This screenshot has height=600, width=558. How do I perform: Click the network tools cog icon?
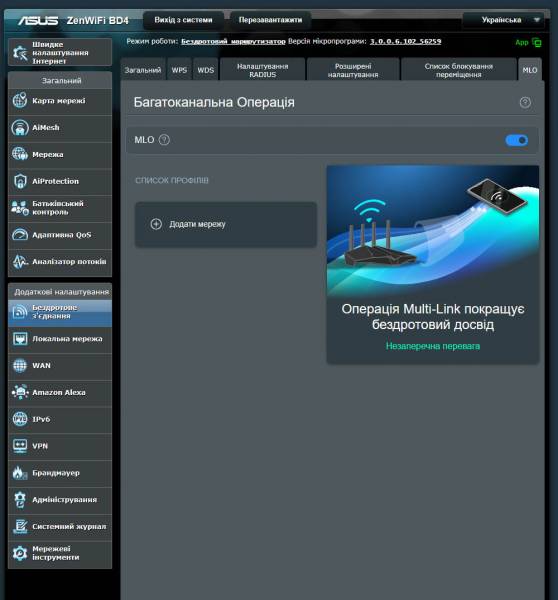coord(20,553)
